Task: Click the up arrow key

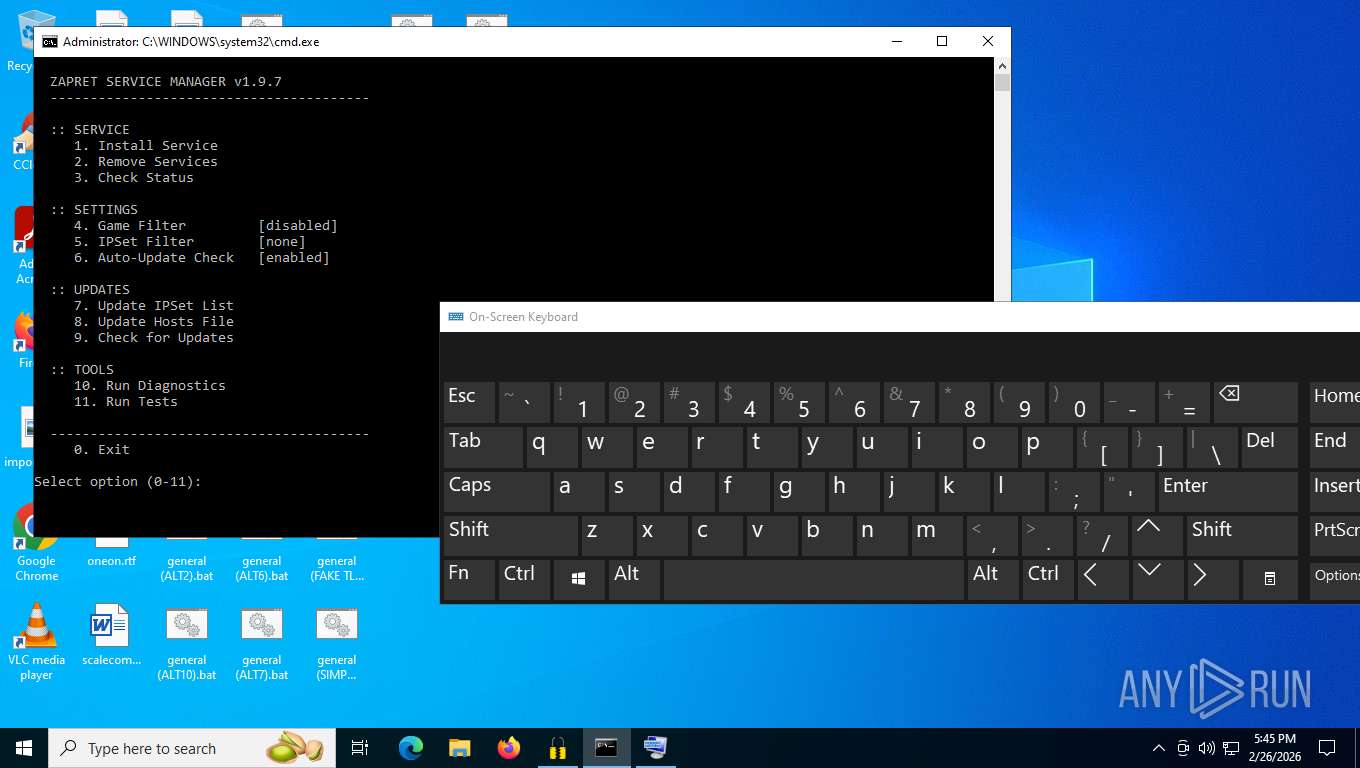Action: click(1156, 536)
